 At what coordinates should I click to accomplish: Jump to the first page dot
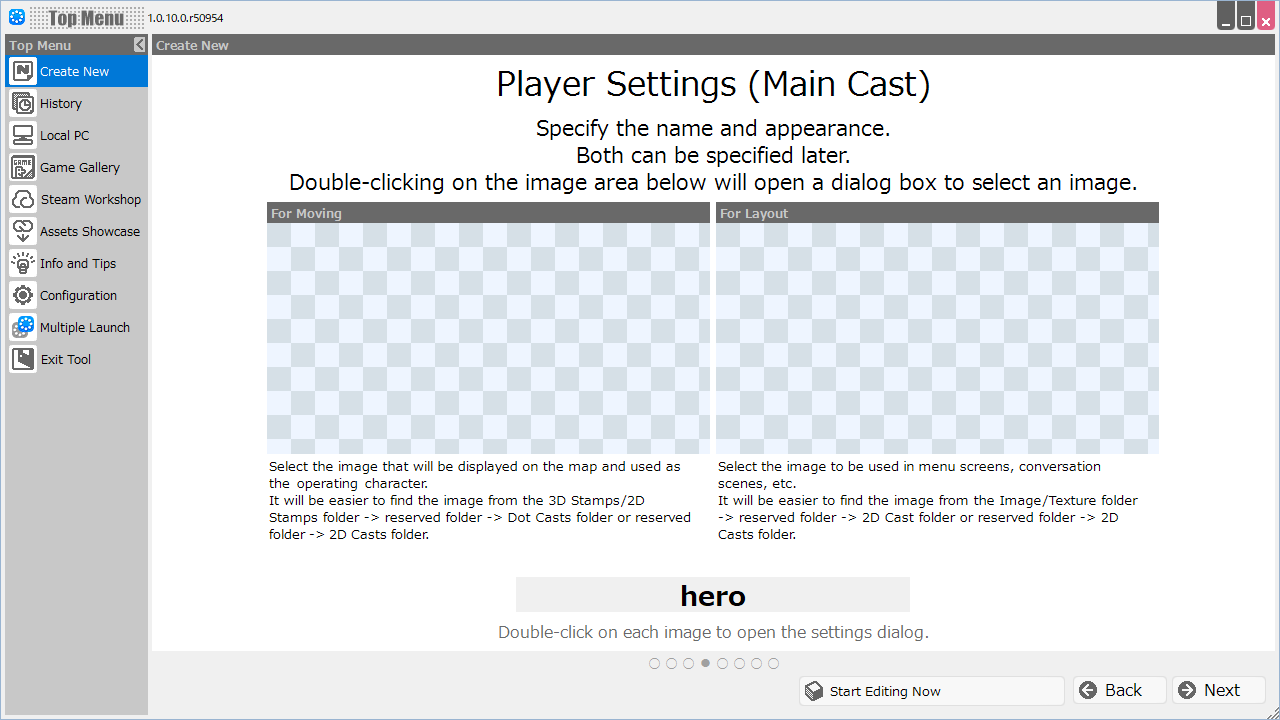(654, 663)
